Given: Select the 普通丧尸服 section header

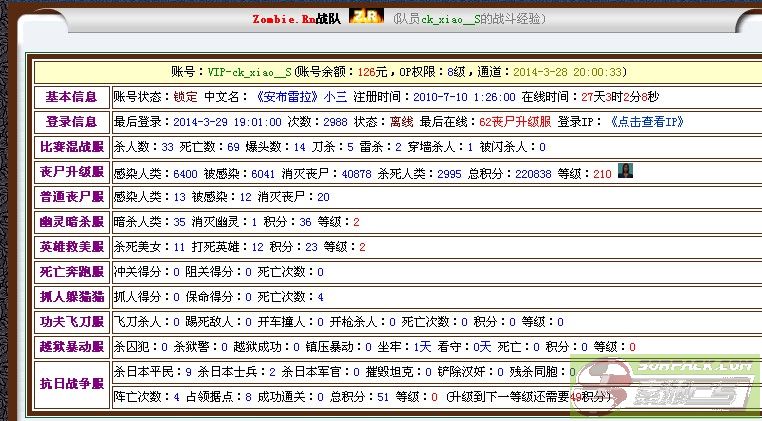Looking at the screenshot, I should [x=71, y=197].
